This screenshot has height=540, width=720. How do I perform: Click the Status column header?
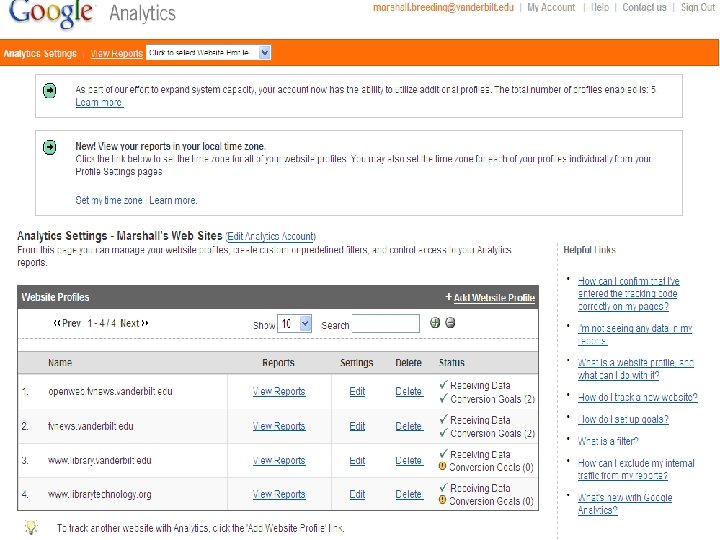(x=452, y=363)
